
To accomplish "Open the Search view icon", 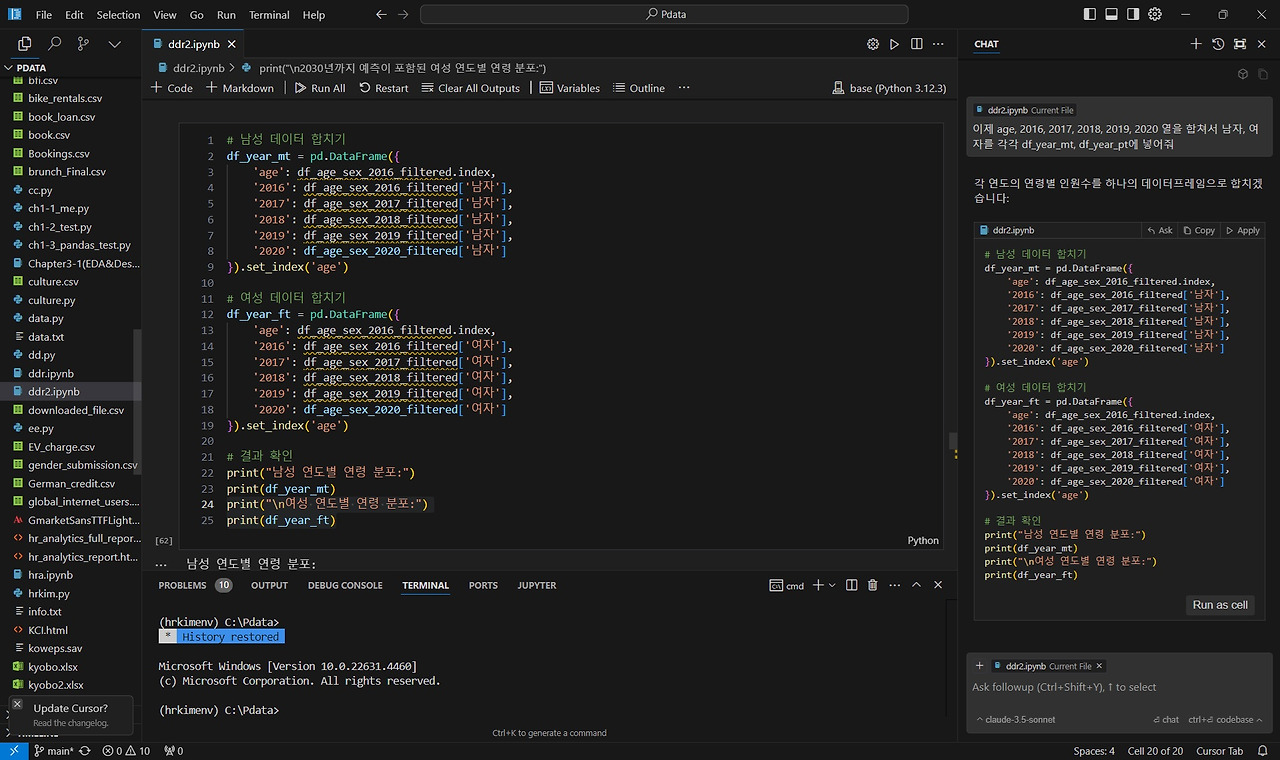I will 55,44.
